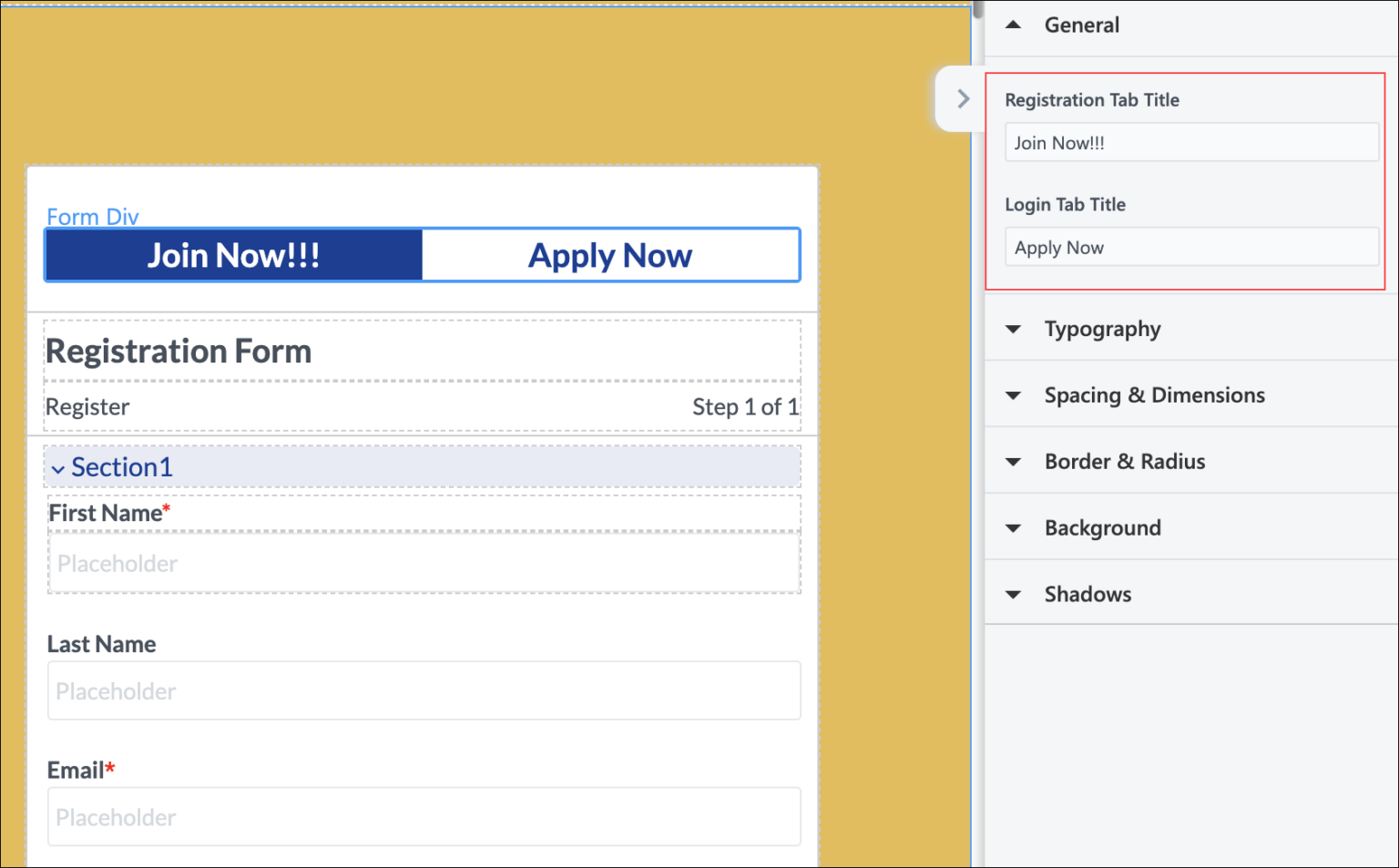Screen dimensions: 1399x868
Task: Expand the Typography section
Action: 1014,329
